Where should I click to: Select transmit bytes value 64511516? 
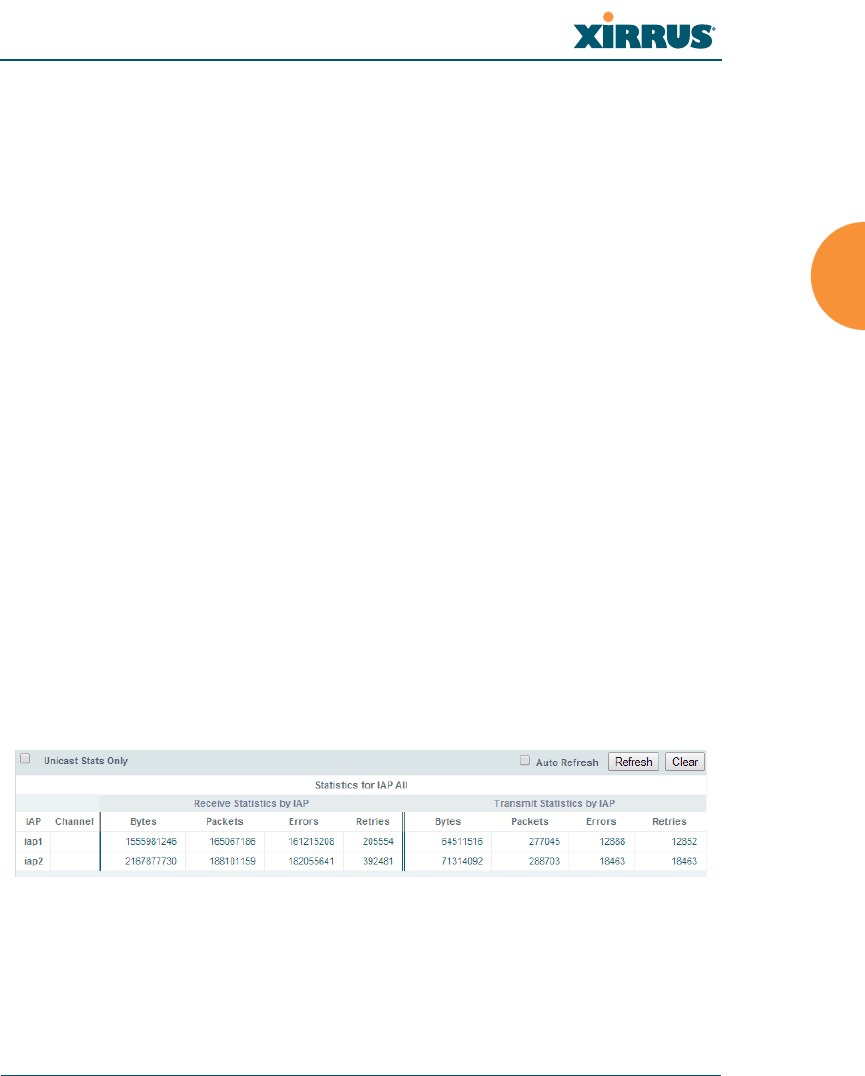(462, 841)
